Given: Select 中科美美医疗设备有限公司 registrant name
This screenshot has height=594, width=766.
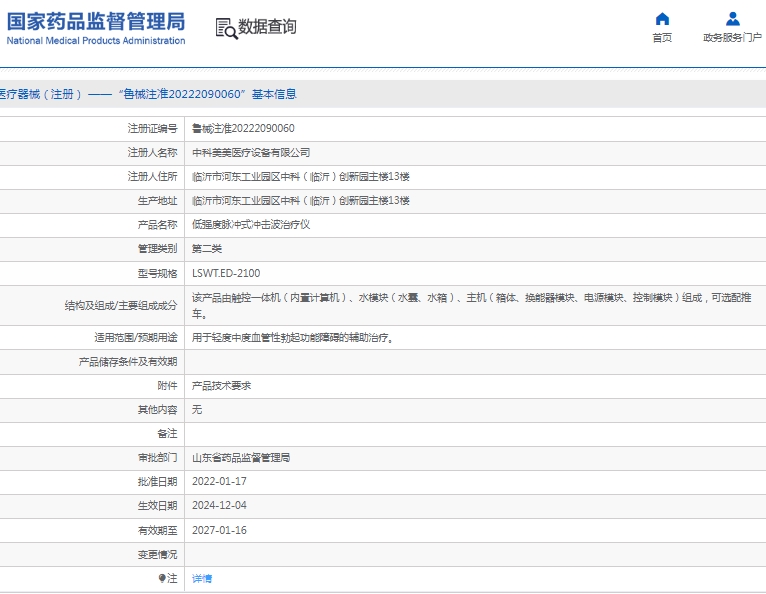Looking at the screenshot, I should (251, 153).
